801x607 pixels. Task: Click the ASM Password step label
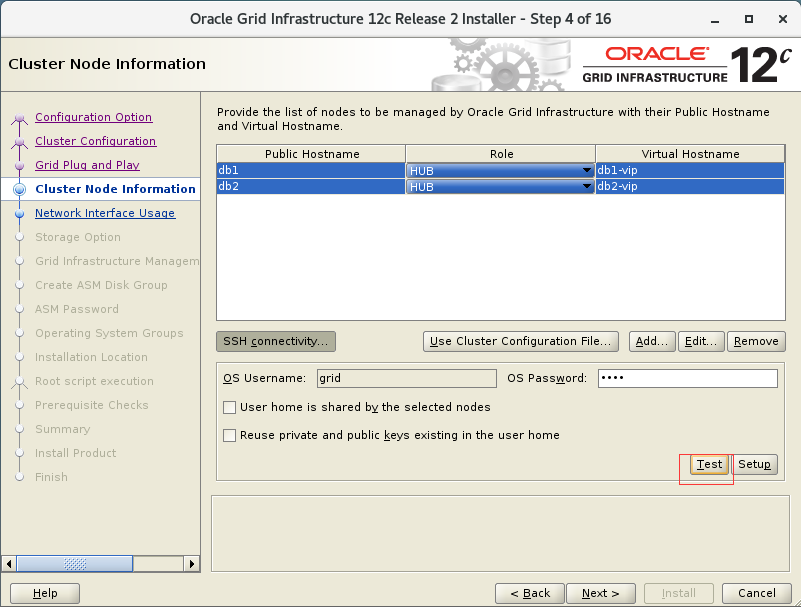point(77,309)
